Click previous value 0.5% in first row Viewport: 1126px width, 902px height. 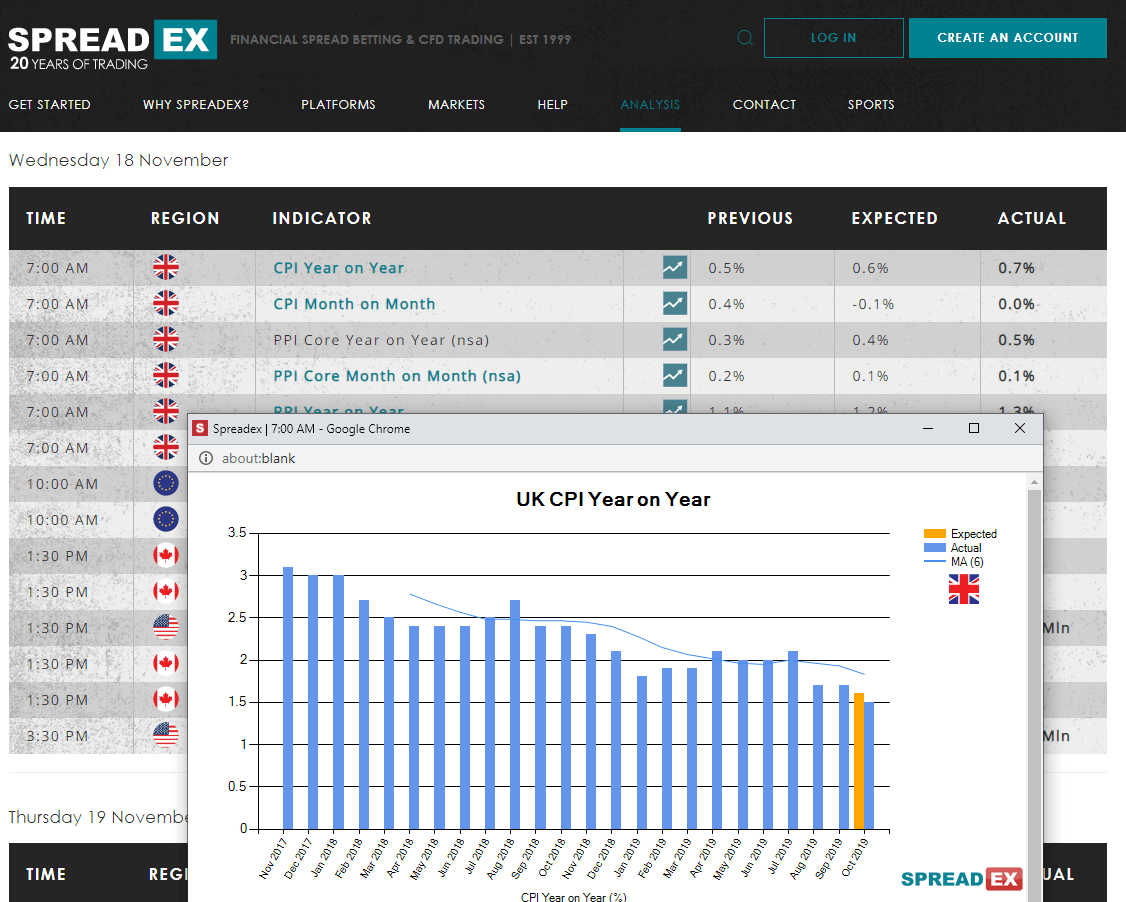click(726, 268)
